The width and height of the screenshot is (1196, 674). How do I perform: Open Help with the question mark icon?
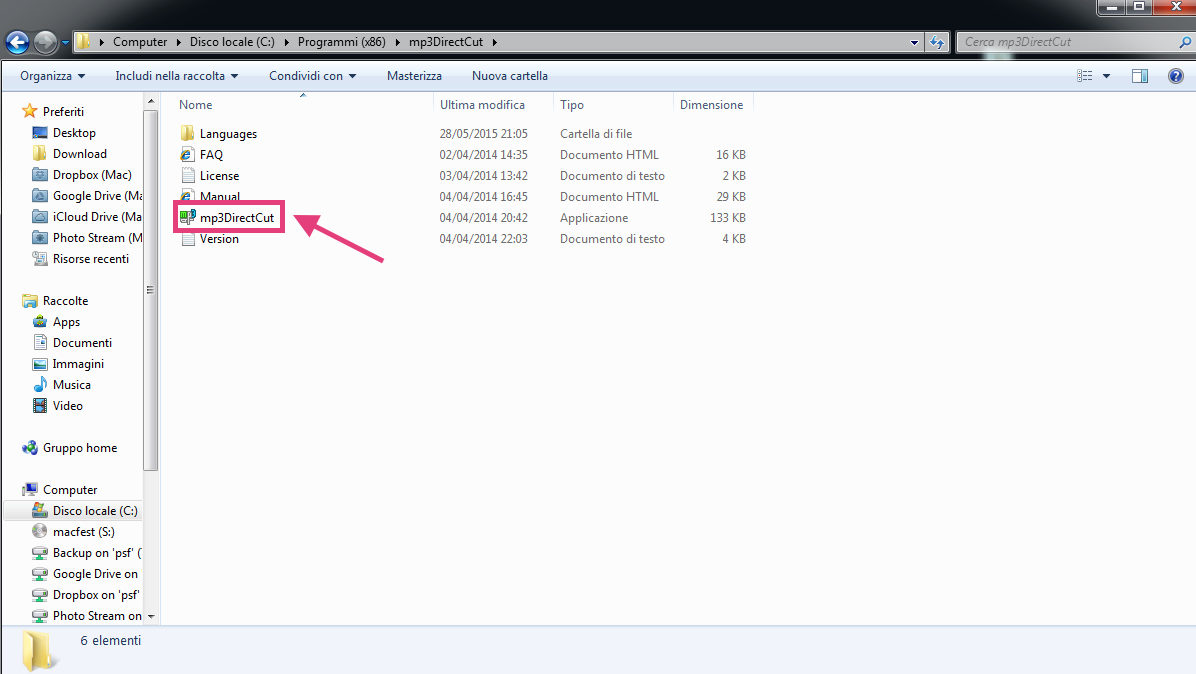point(1175,75)
